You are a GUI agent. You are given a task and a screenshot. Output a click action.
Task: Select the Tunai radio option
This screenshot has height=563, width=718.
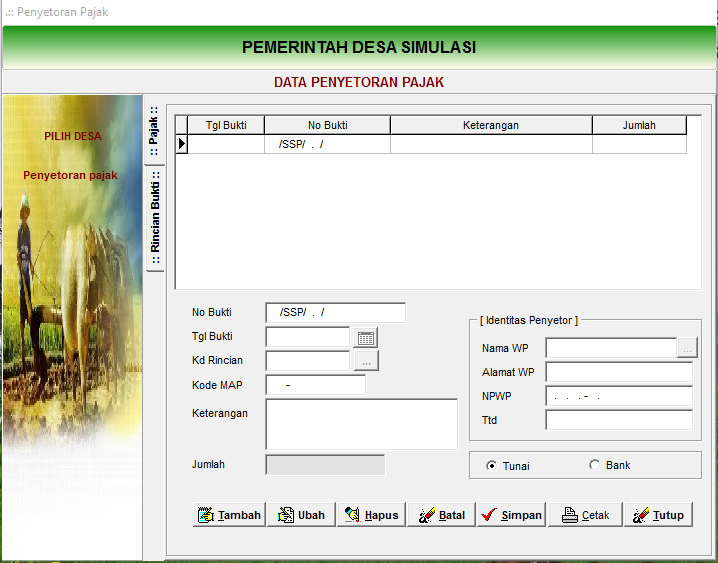(x=492, y=465)
